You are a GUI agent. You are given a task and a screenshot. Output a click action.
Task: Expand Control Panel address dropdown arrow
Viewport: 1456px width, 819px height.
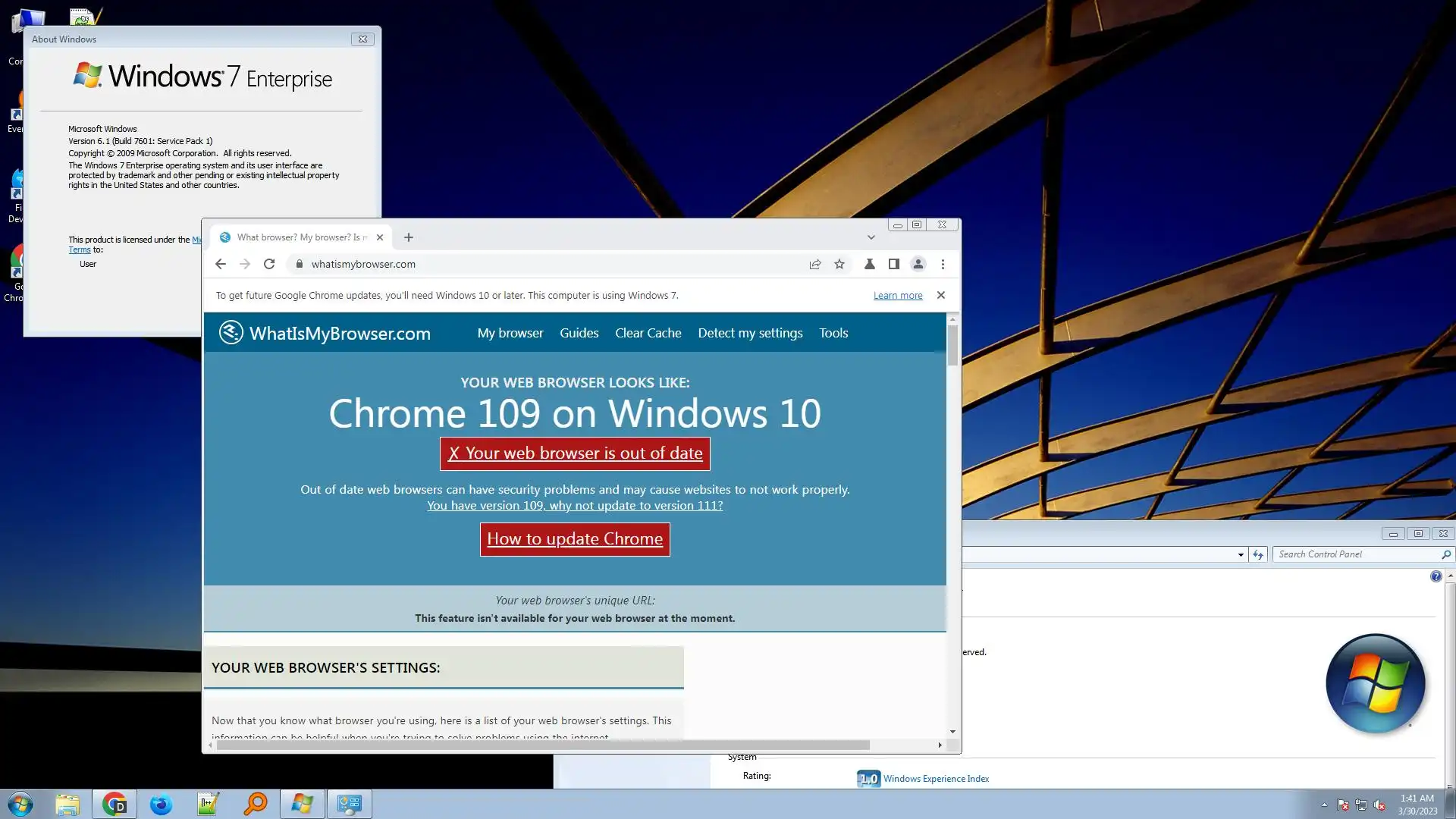tap(1241, 554)
